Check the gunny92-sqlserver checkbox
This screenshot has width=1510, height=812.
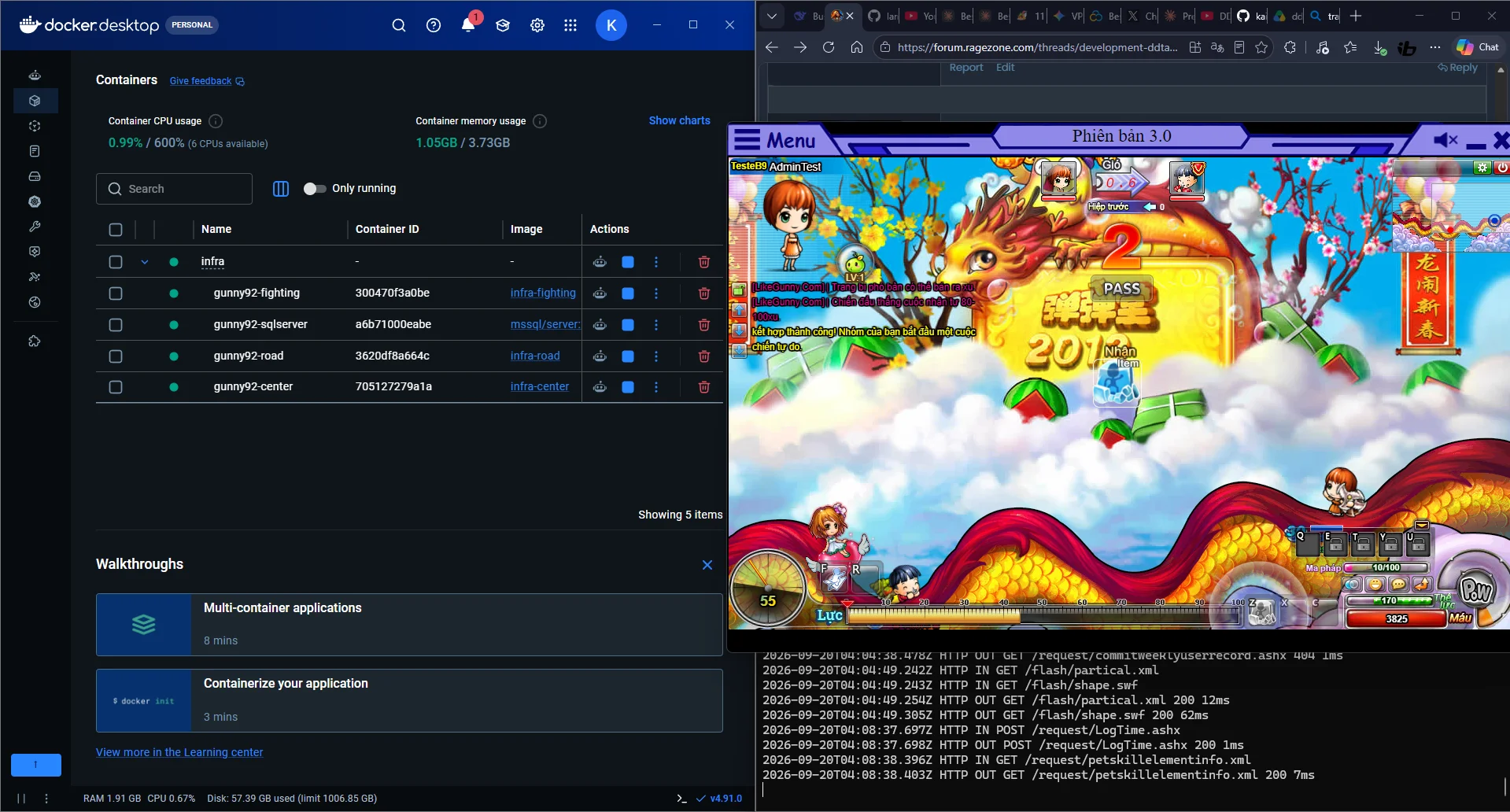pos(116,325)
